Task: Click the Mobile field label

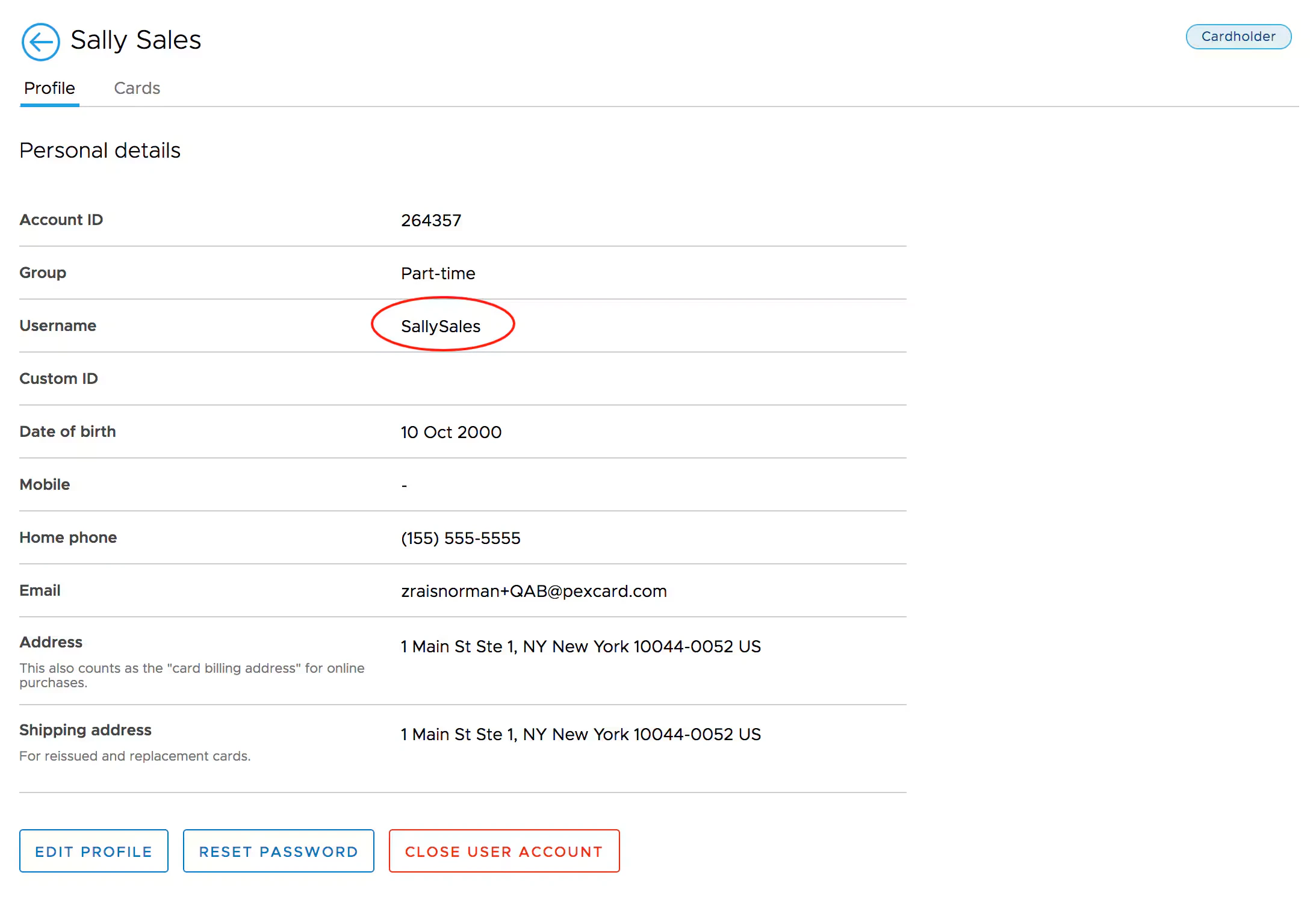Action: (x=45, y=484)
